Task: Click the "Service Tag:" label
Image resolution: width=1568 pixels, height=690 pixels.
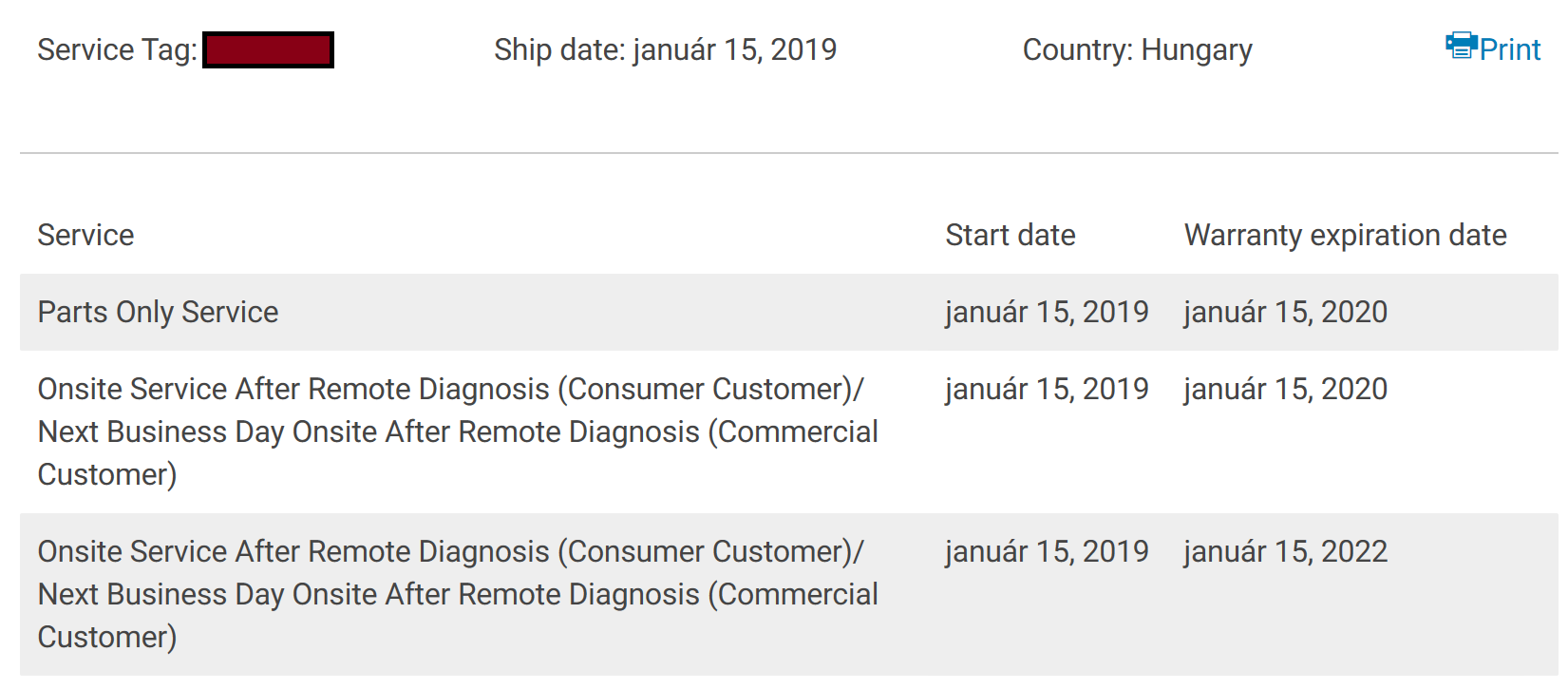Action: point(117,49)
